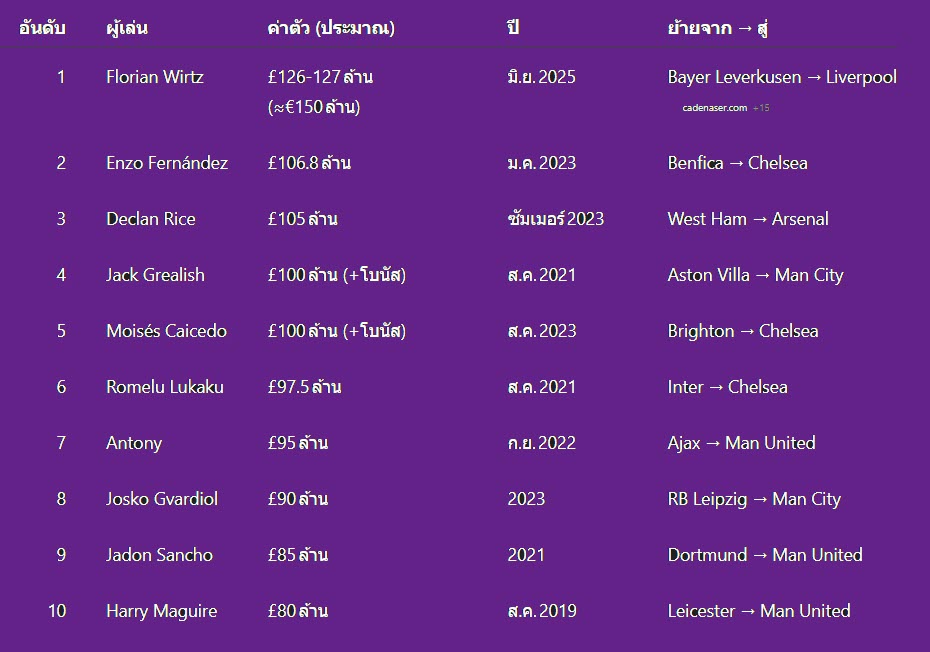Select the Florian Wirtz player name
Viewport: 930px width, 652px height.
pyautogui.click(x=154, y=77)
